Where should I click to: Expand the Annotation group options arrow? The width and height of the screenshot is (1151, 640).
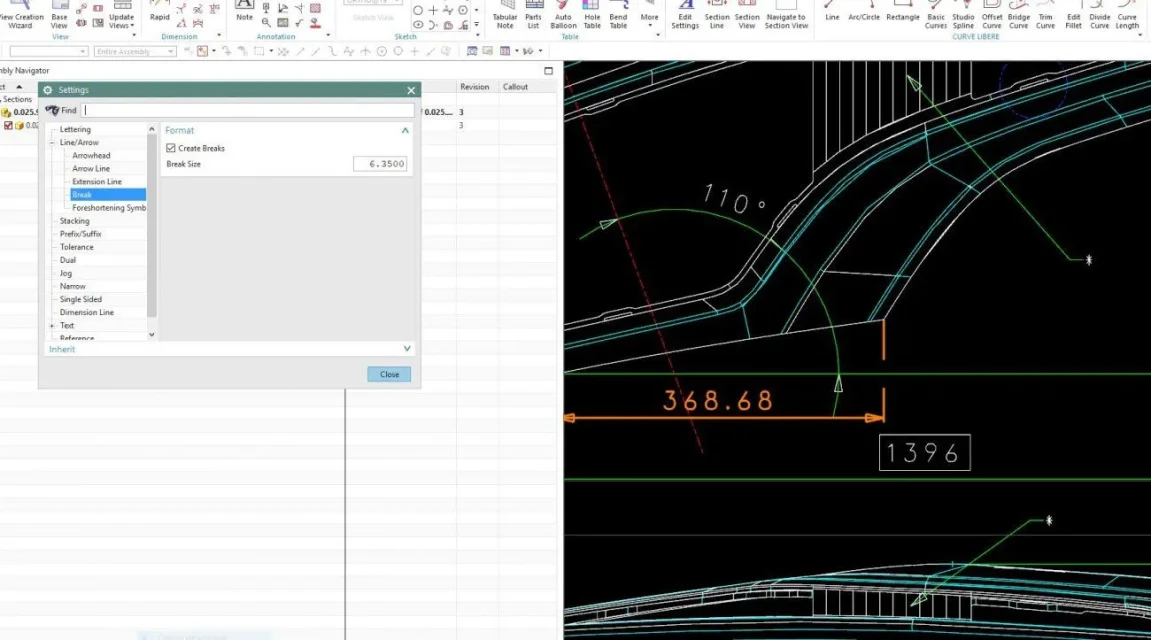point(327,36)
